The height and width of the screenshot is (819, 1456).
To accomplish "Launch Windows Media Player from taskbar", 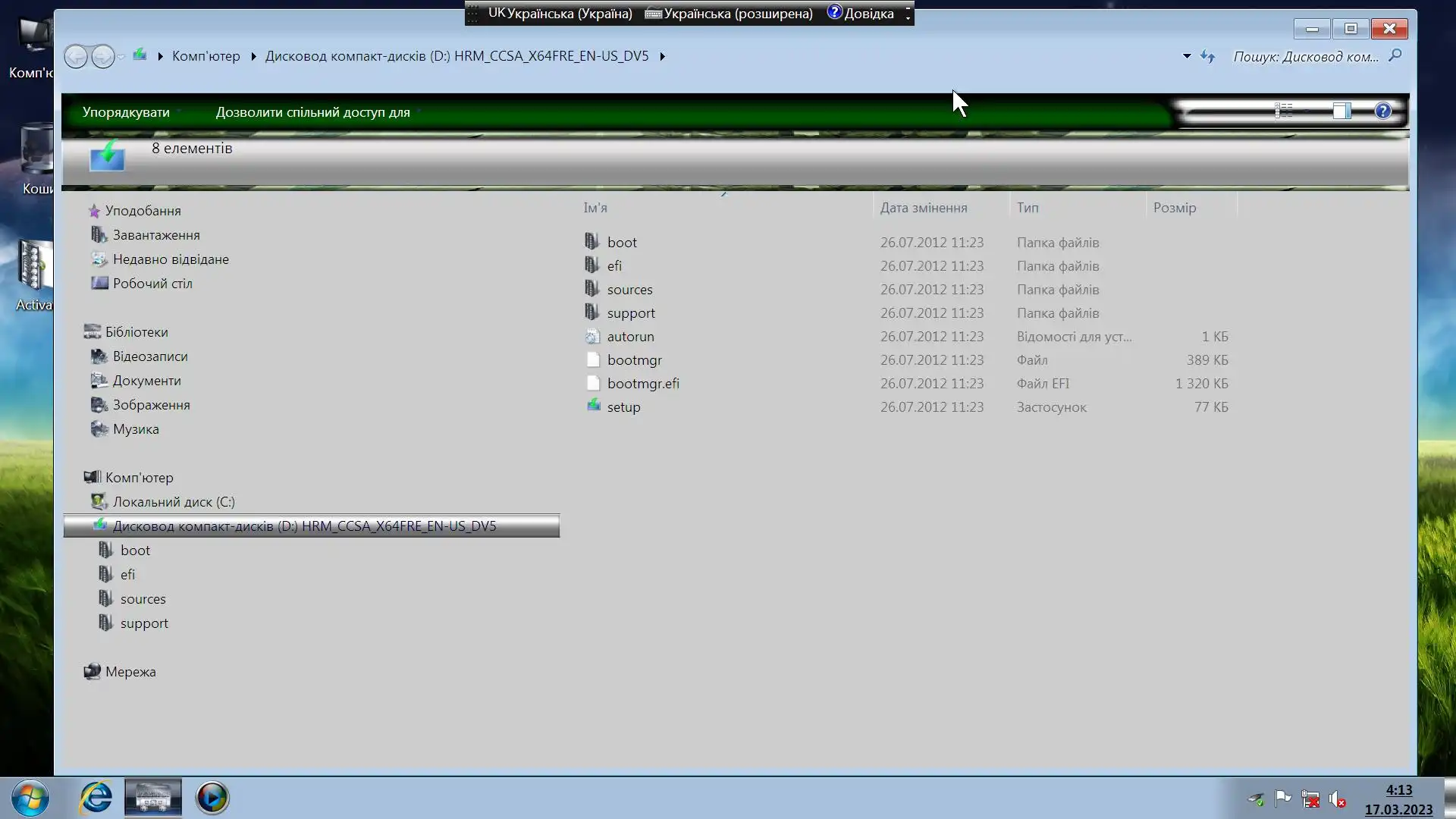I will click(x=212, y=798).
